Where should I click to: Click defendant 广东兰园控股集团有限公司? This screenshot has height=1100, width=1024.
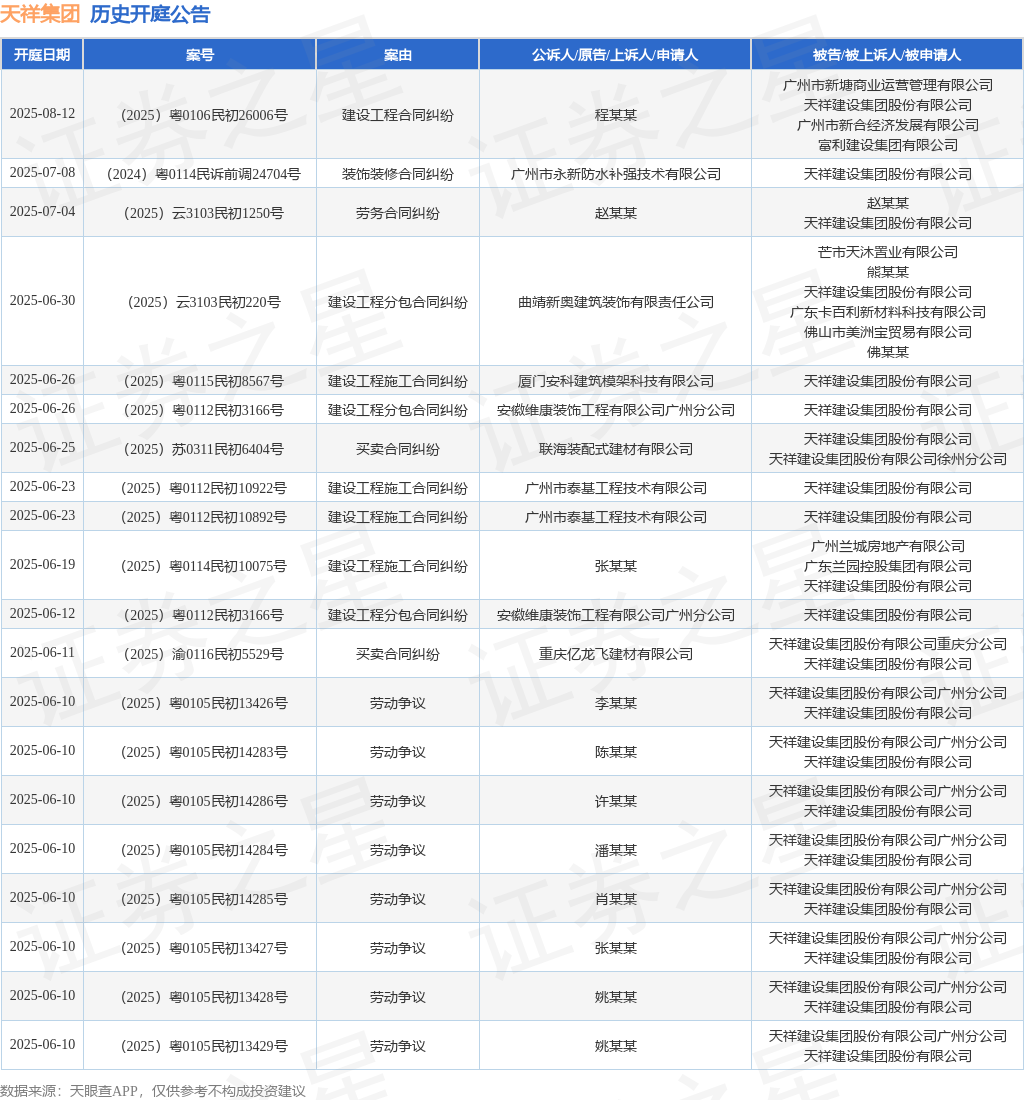point(887,566)
